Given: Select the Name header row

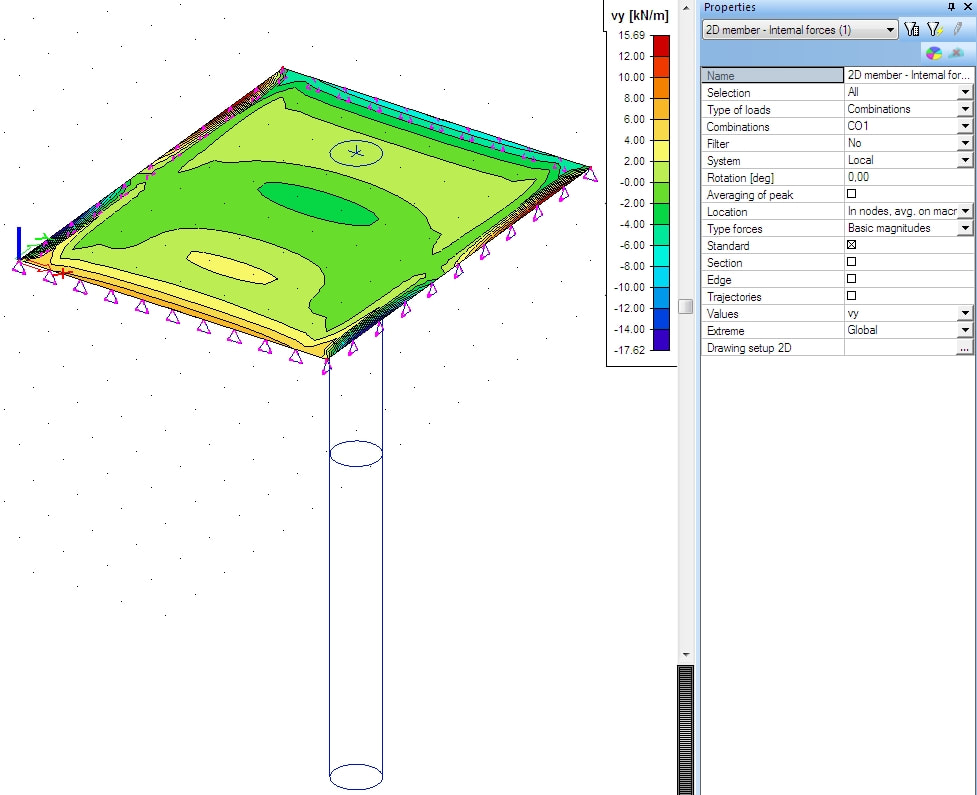Looking at the screenshot, I should [771, 75].
